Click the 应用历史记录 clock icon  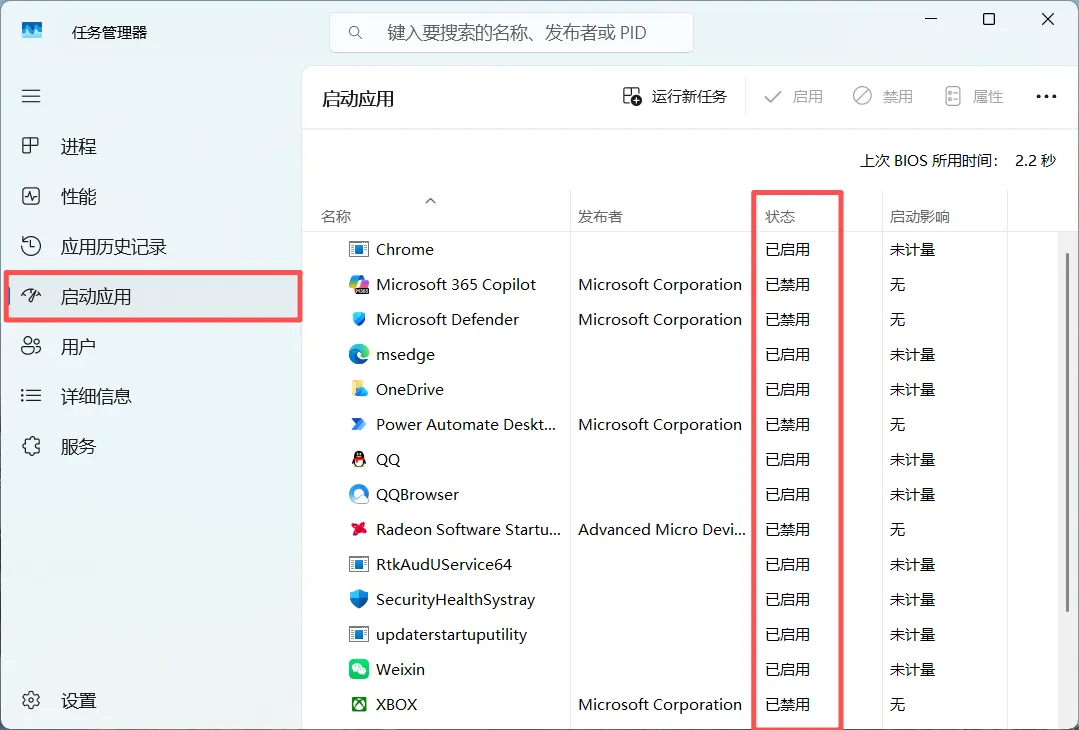point(31,246)
